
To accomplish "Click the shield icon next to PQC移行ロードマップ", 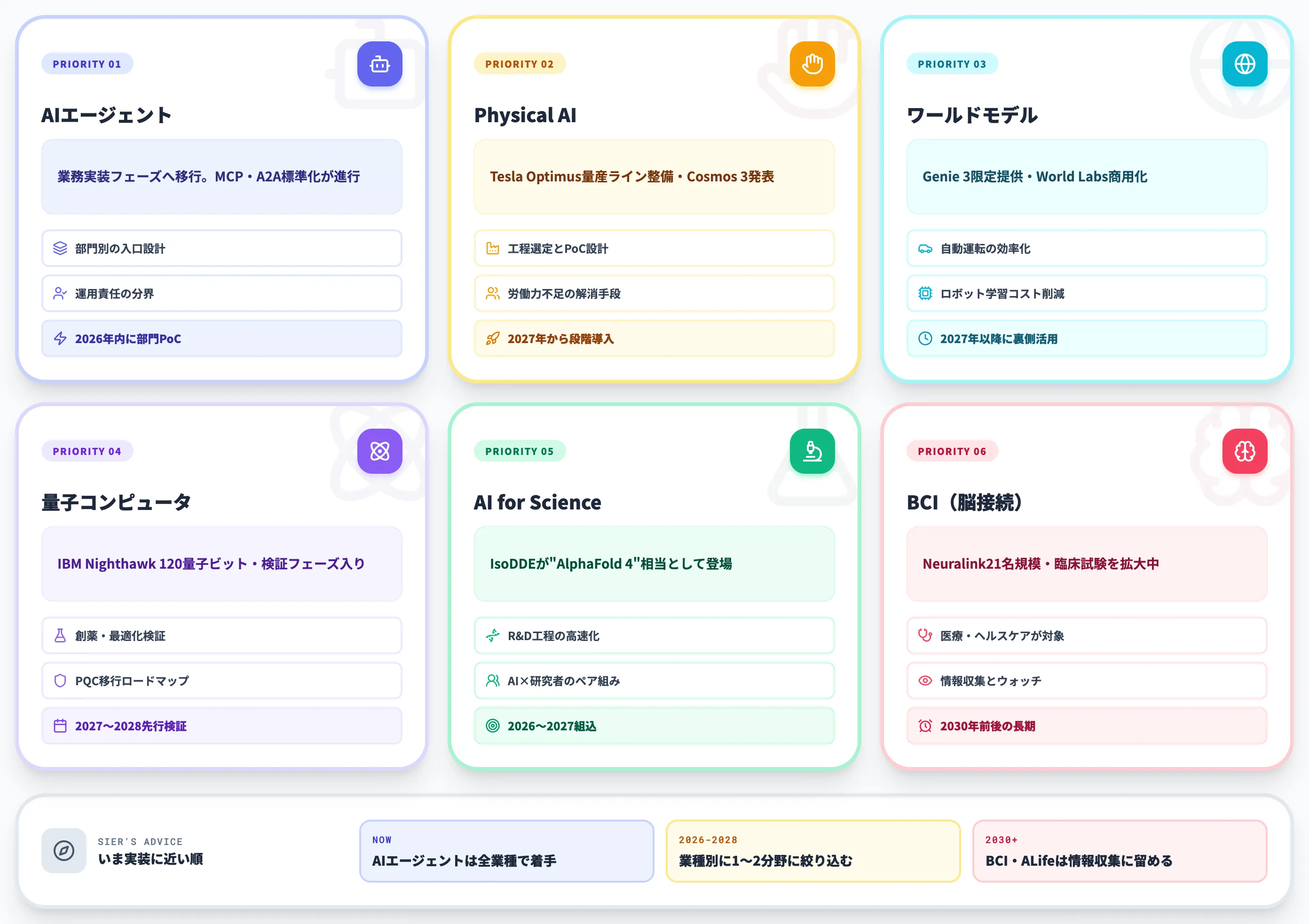I will pos(60,680).
